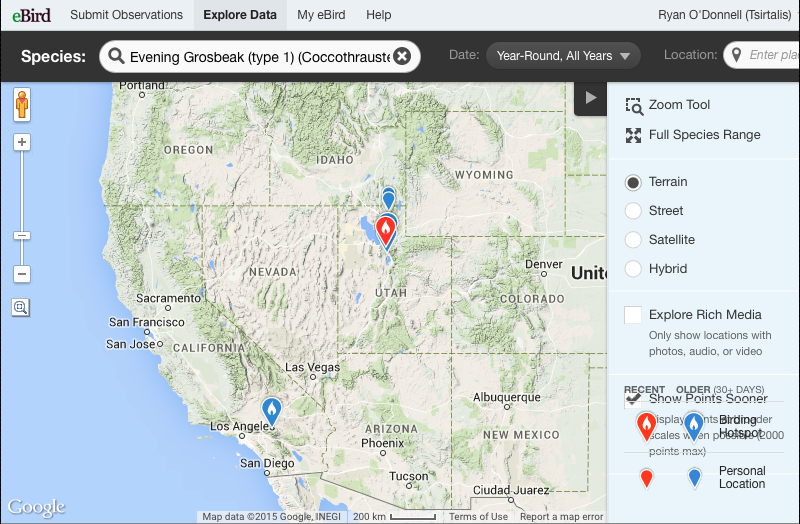This screenshot has height=524, width=800.
Task: Click the Zoom Tool icon
Action: pos(634,106)
